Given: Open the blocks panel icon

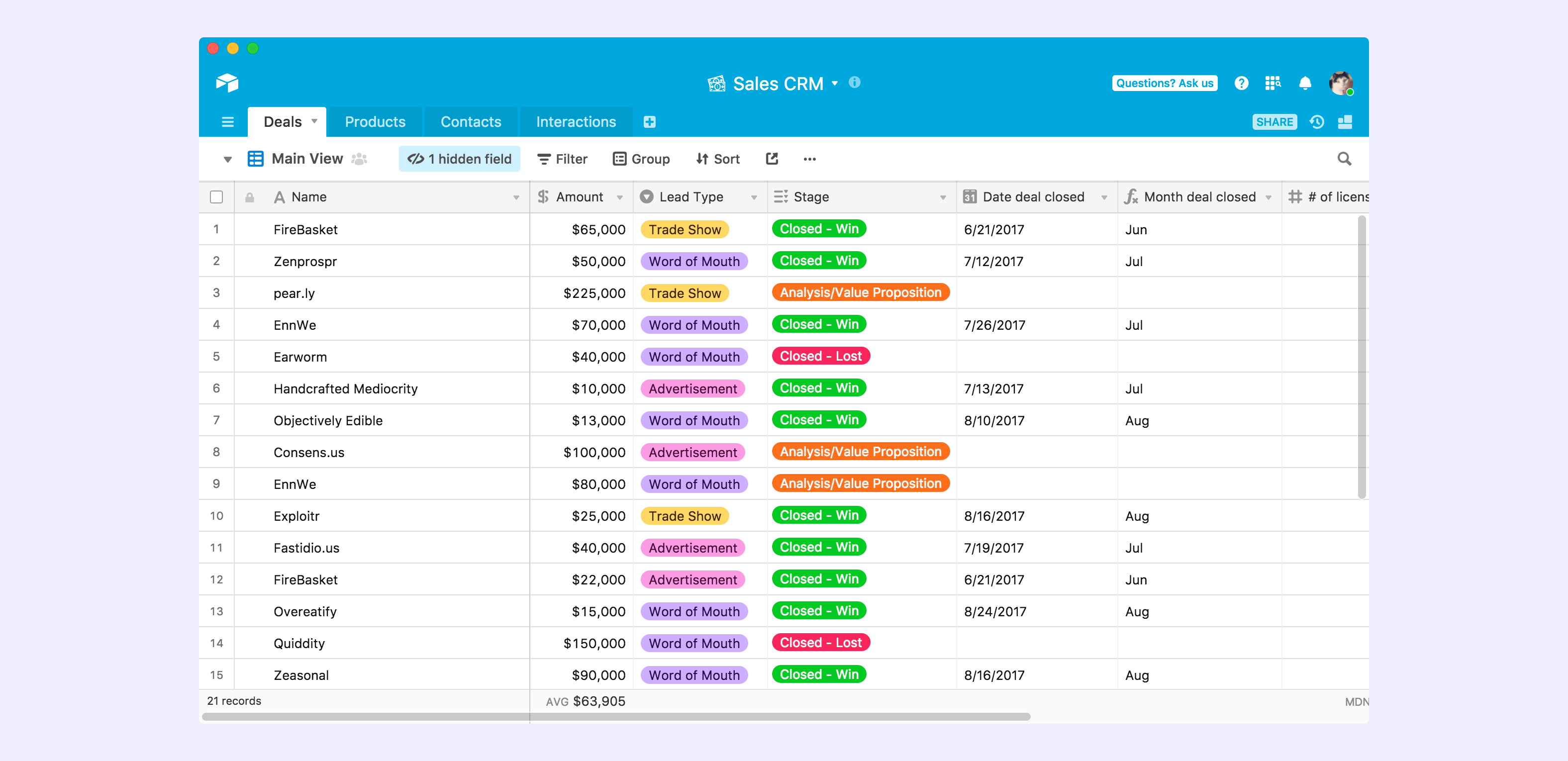Looking at the screenshot, I should (x=1345, y=122).
